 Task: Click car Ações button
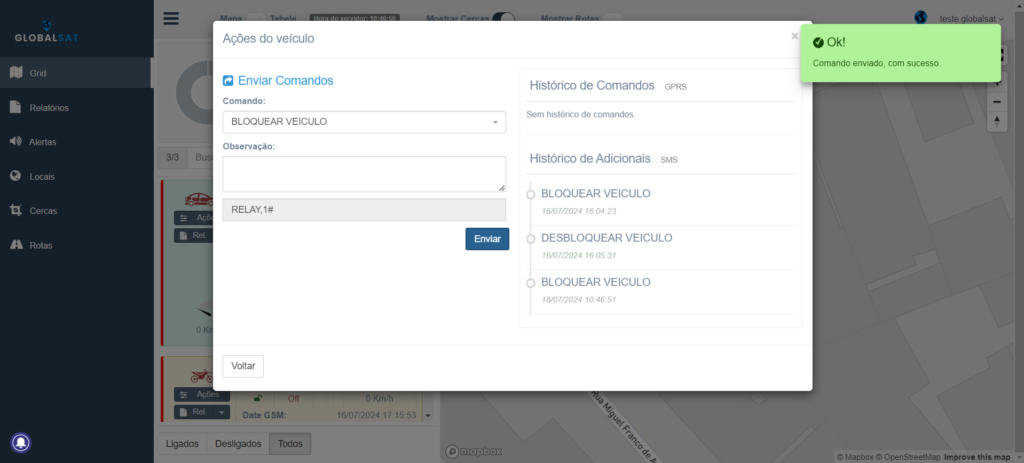pos(194,217)
